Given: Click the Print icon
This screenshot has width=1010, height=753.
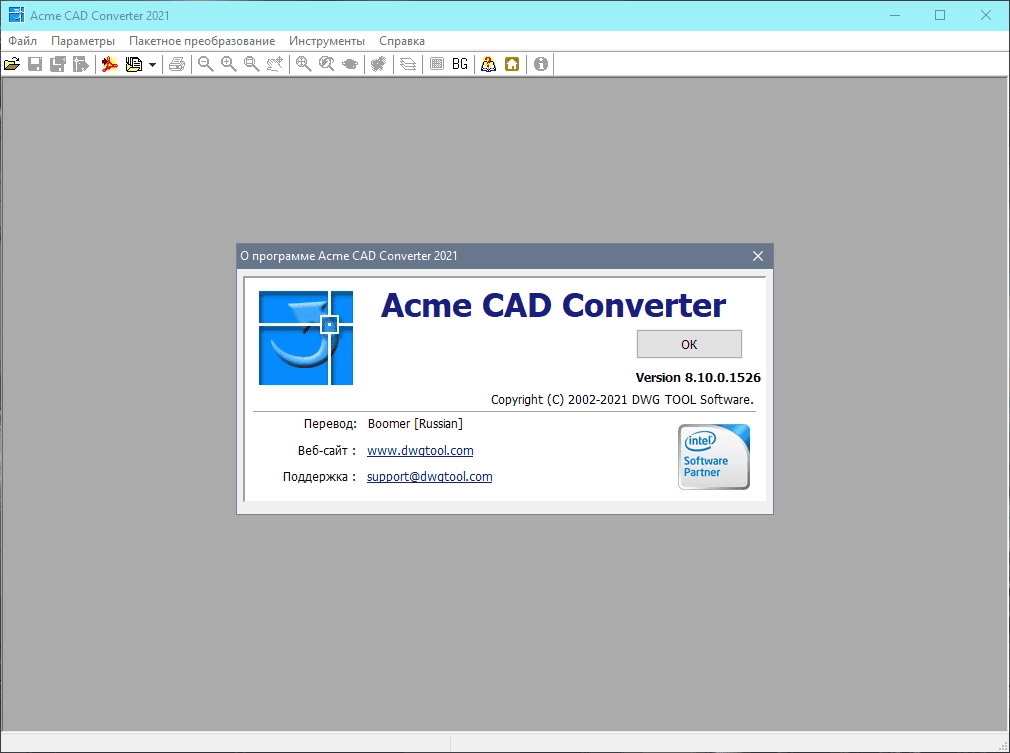Looking at the screenshot, I should (x=177, y=64).
